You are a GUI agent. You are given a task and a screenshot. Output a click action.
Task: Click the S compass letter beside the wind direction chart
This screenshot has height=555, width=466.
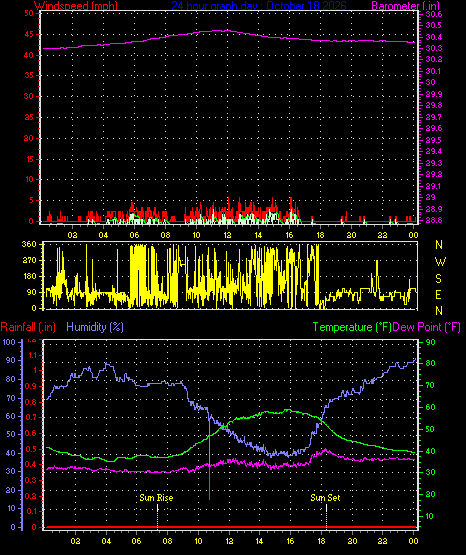point(438,279)
